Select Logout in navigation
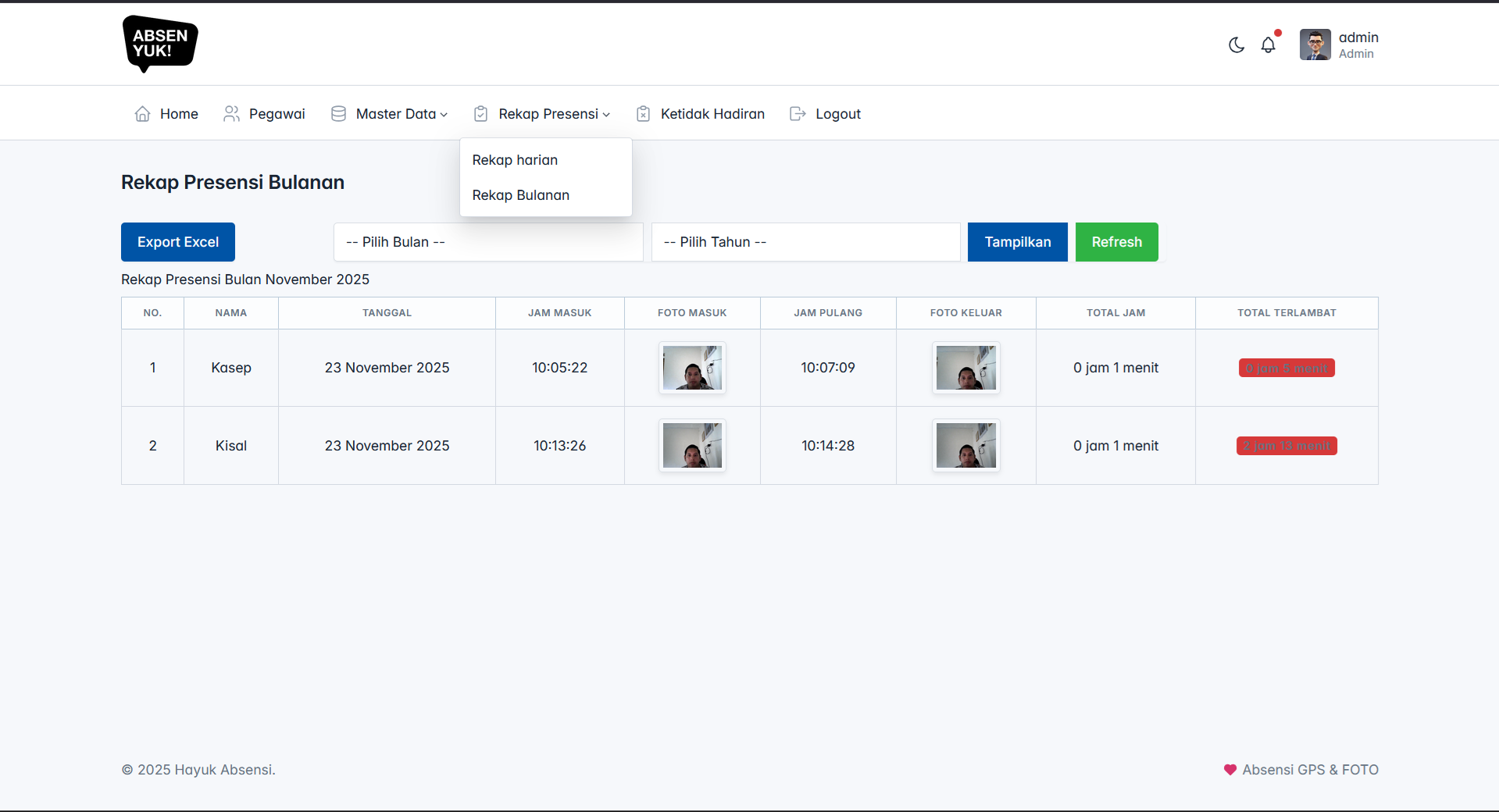Image resolution: width=1499 pixels, height=812 pixels. pos(825,114)
